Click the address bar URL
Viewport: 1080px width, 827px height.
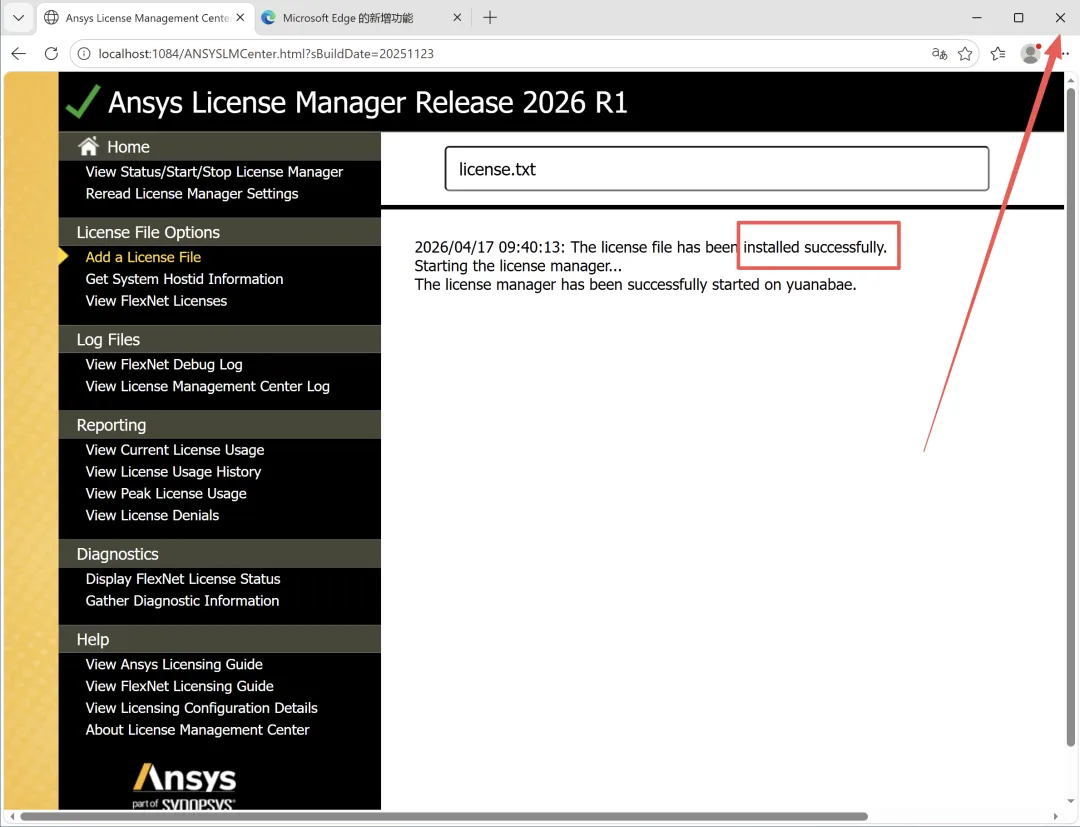(x=266, y=54)
